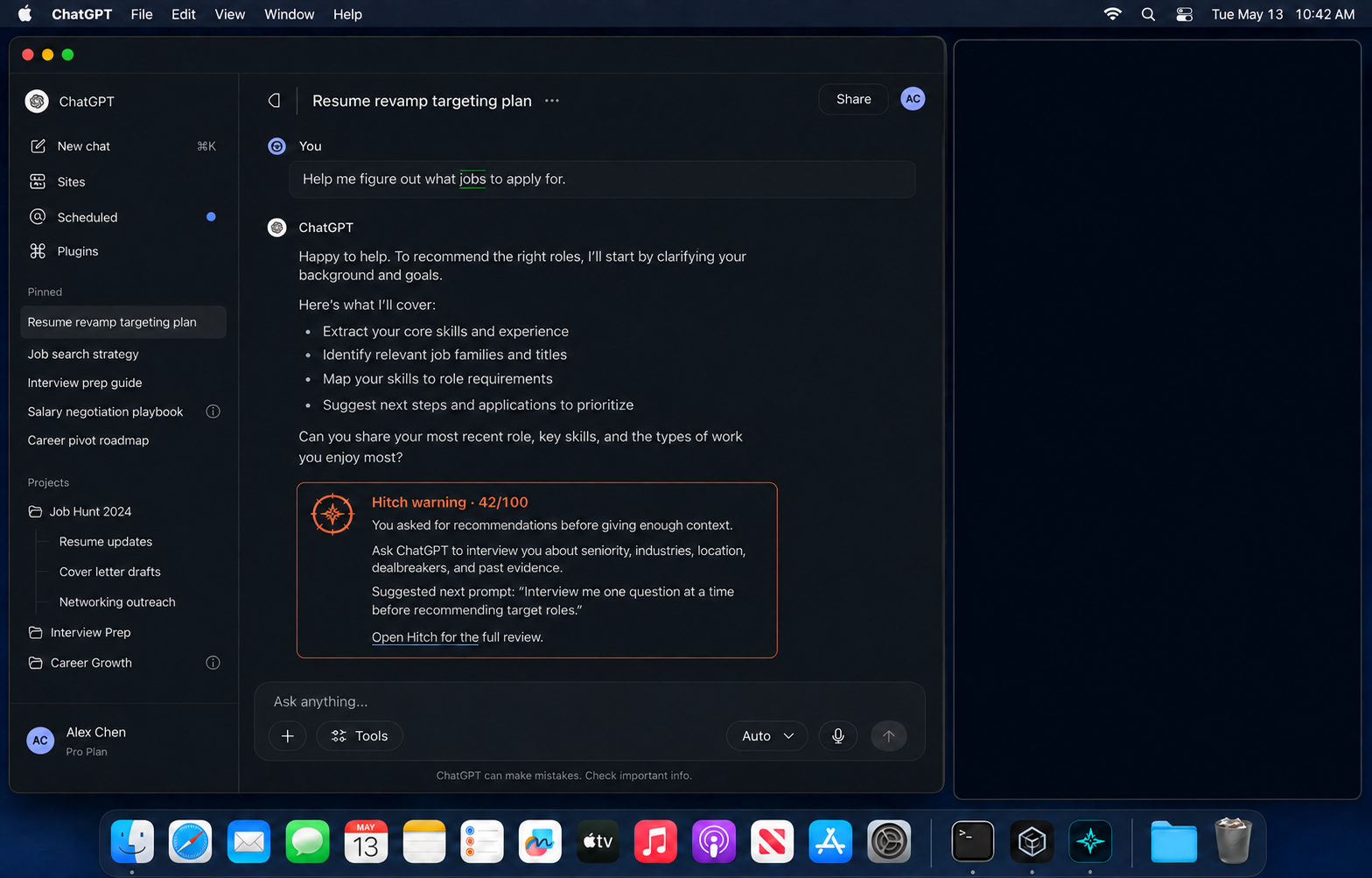The image size is (1372, 878).
Task: Open the ChatGPT app menu in the menu bar
Action: 82,14
